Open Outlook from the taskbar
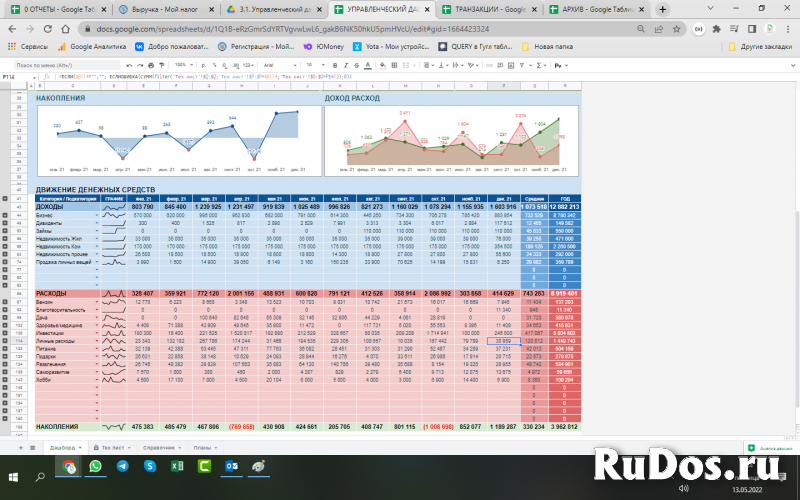This screenshot has height=500, width=800. [x=230, y=466]
